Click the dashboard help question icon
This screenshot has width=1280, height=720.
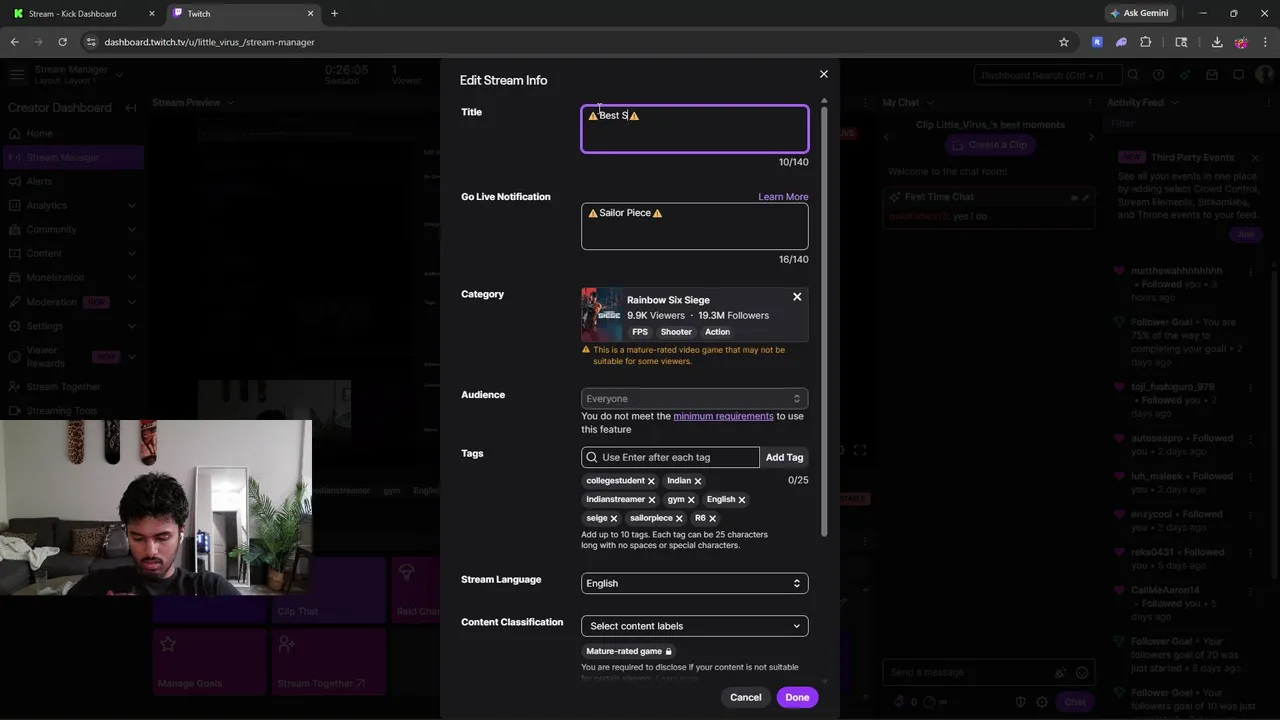pyautogui.click(x=1158, y=75)
